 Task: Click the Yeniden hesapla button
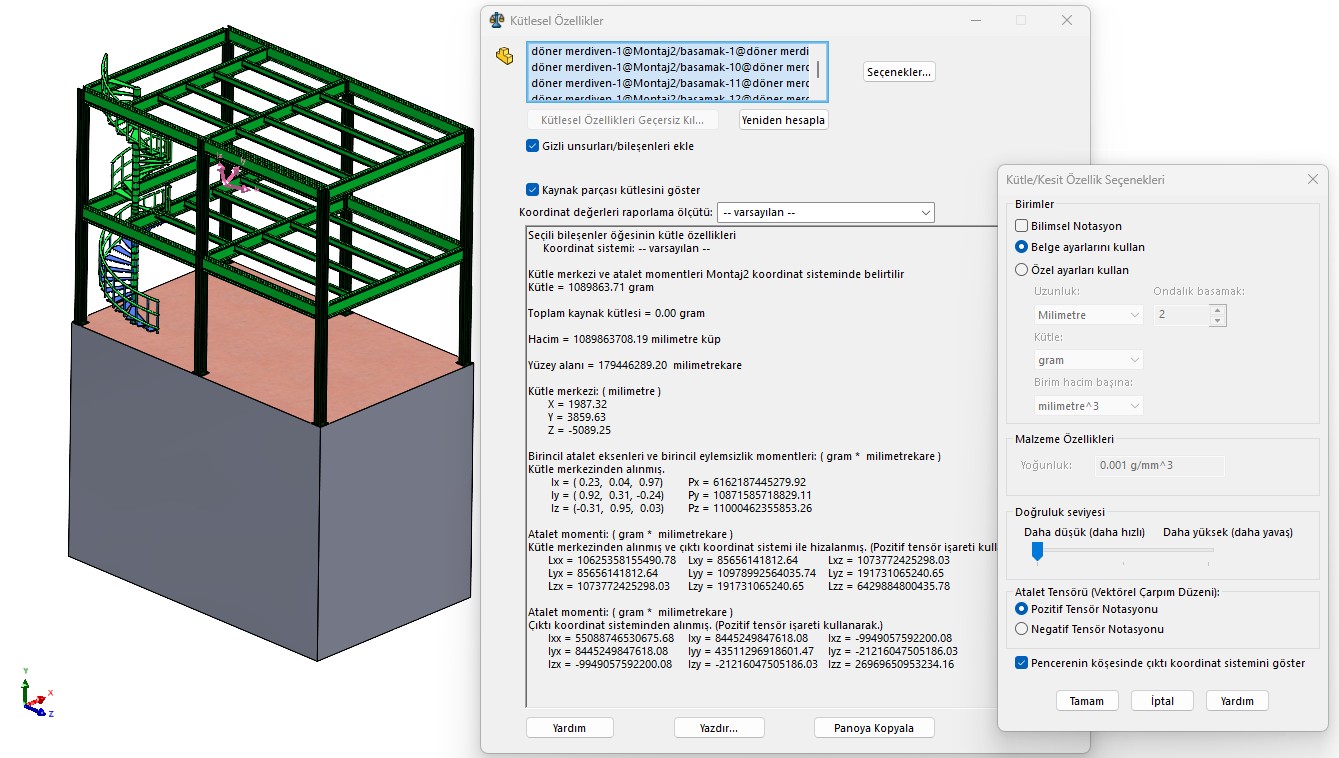pyautogui.click(x=784, y=120)
